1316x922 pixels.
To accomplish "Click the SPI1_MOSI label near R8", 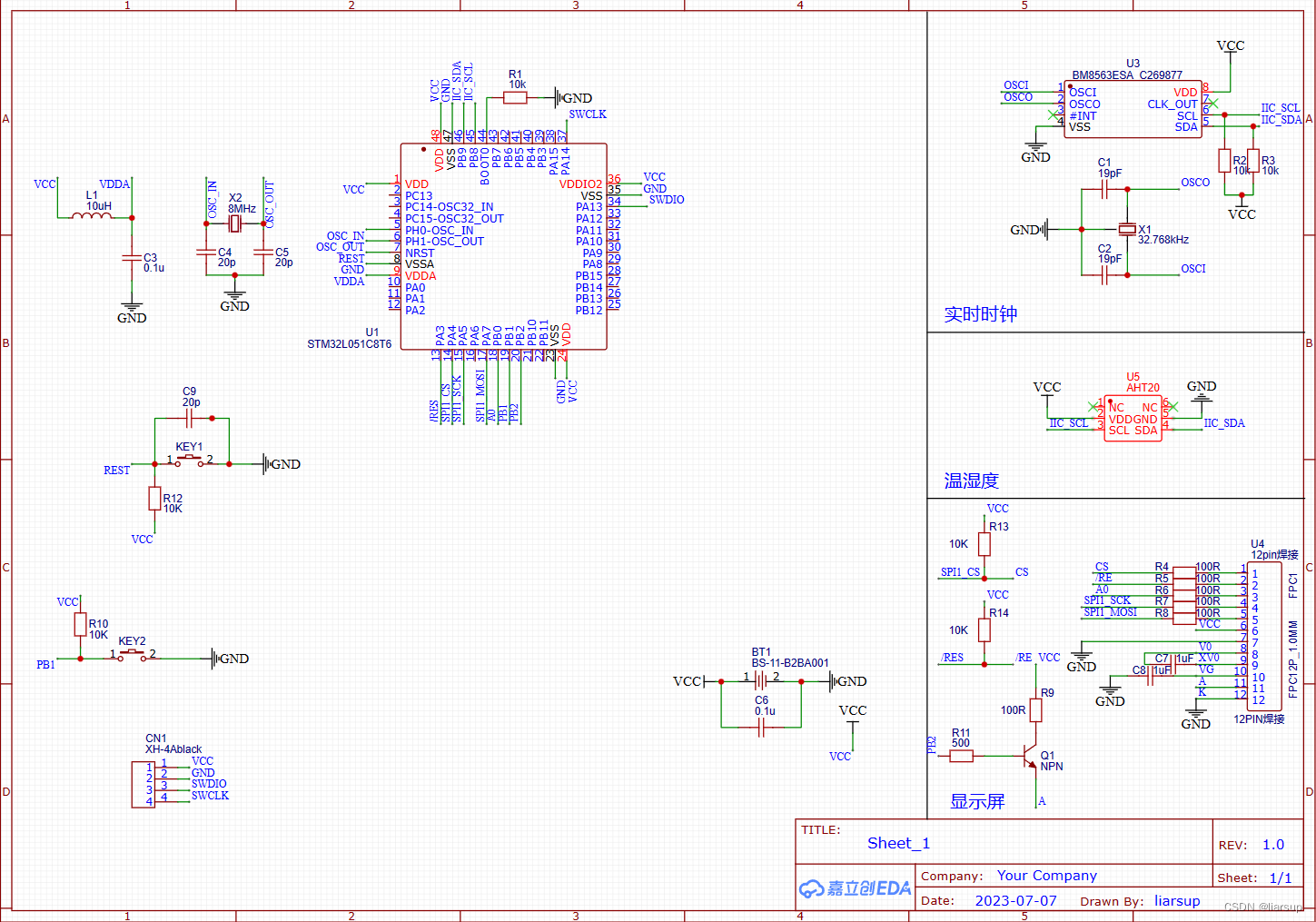I will click(x=1110, y=612).
